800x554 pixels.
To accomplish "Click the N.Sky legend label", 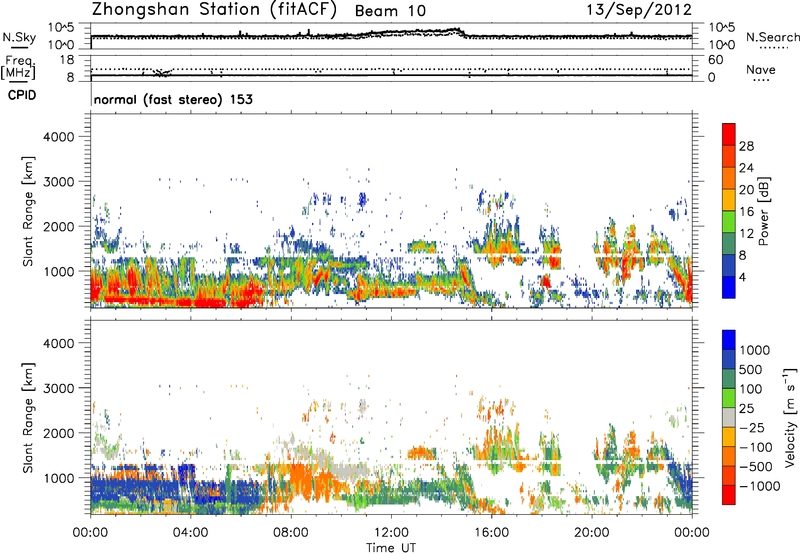I will tap(20, 37).
